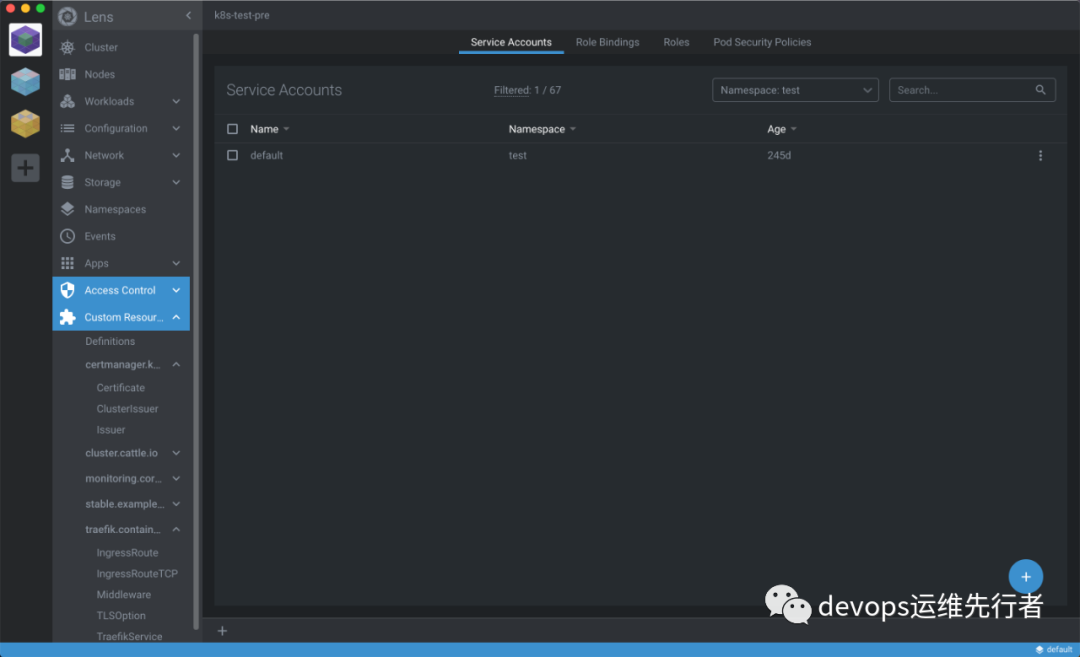The image size is (1080, 657).
Task: Open the Issuer resource
Action: coord(111,430)
